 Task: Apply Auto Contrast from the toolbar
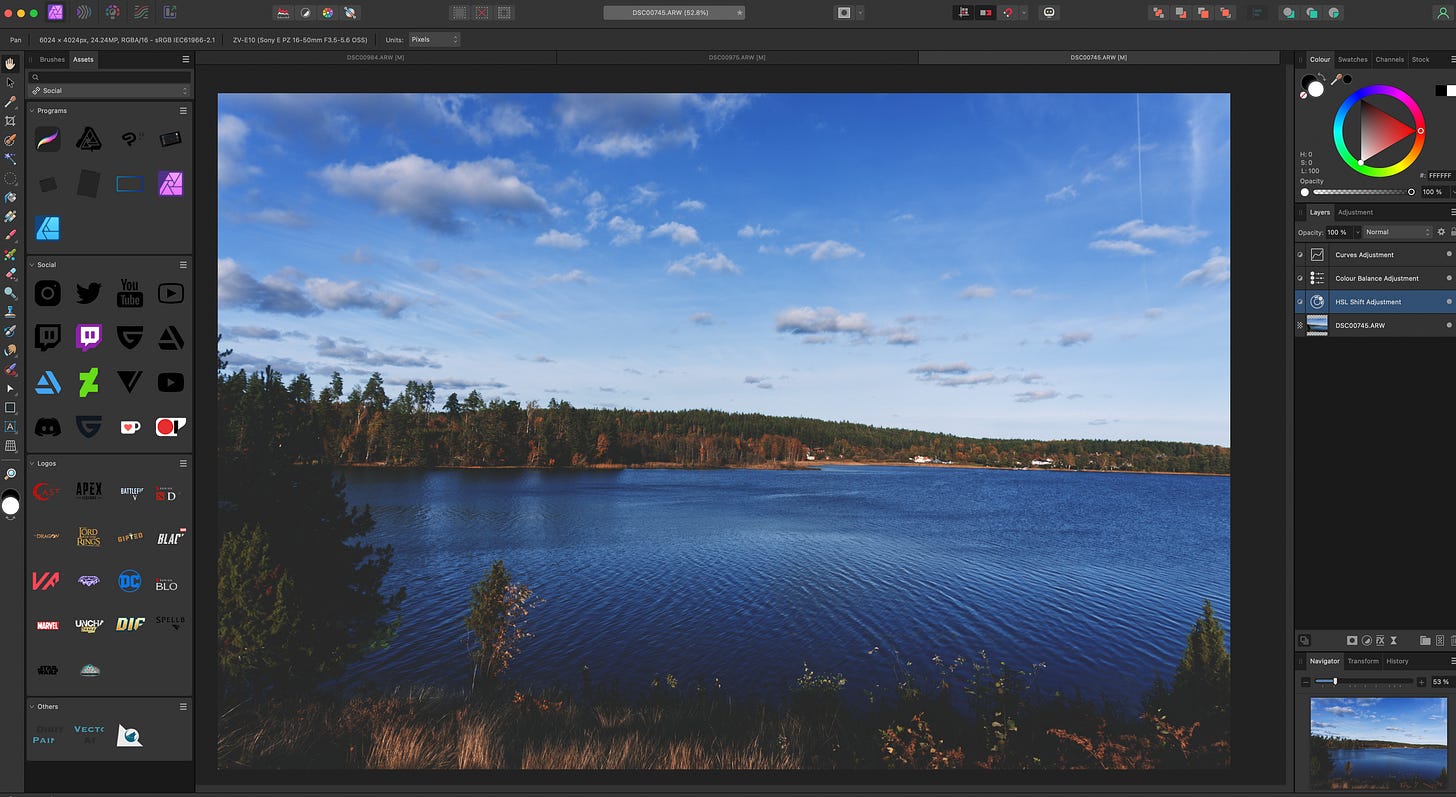point(306,13)
